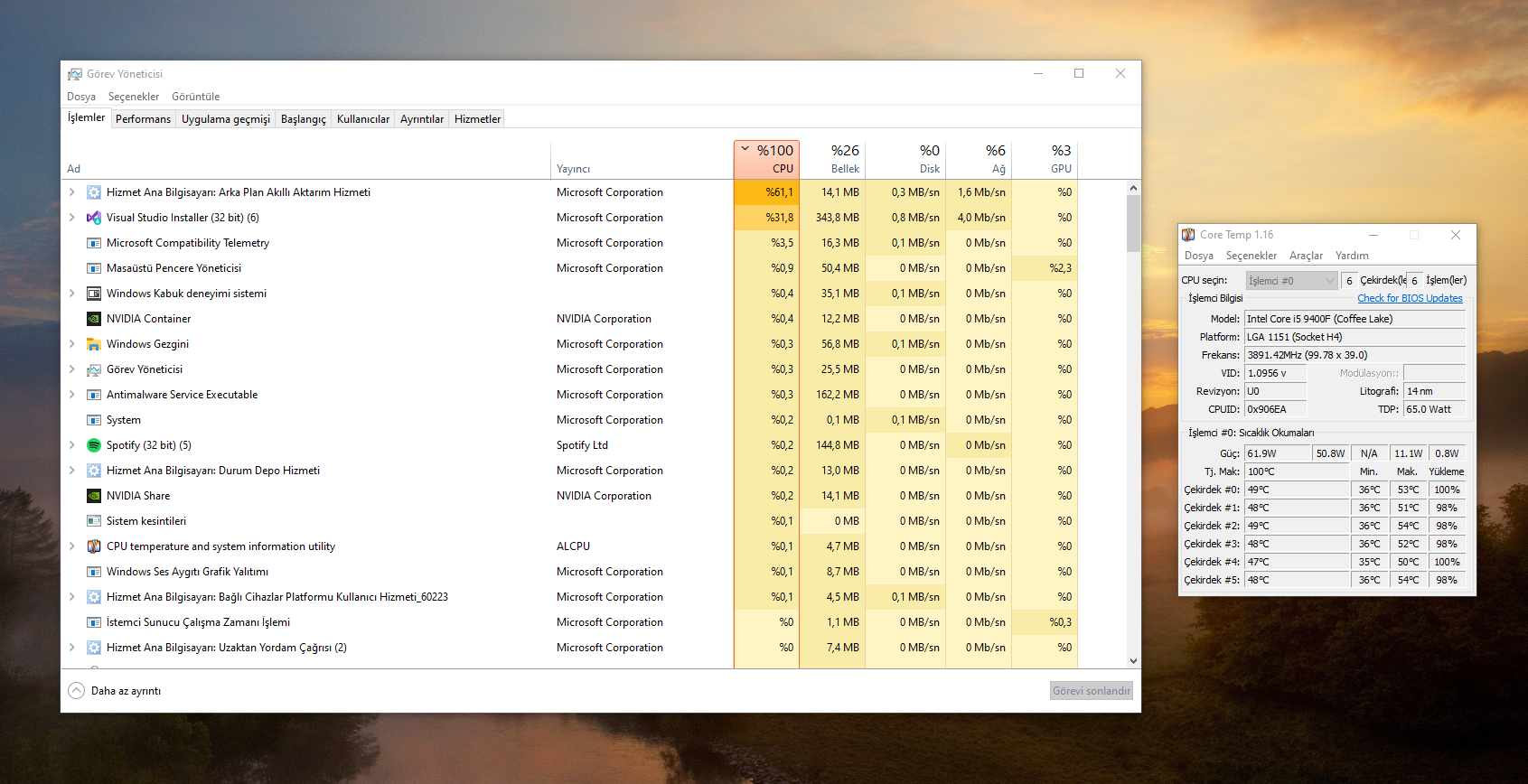Switch to the Ayrıntılar tab
This screenshot has width=1528, height=784.
point(422,119)
